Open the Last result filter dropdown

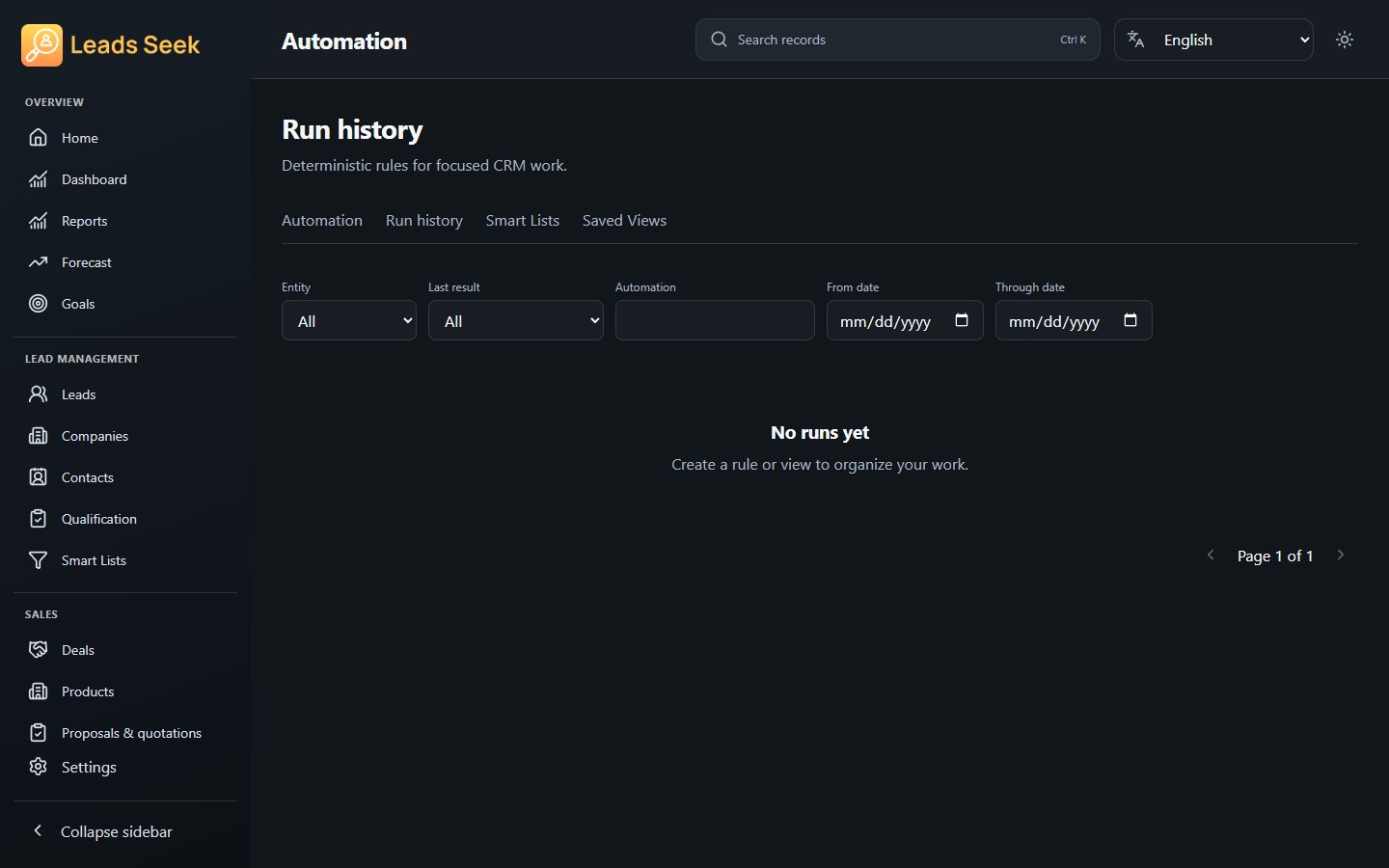click(516, 320)
